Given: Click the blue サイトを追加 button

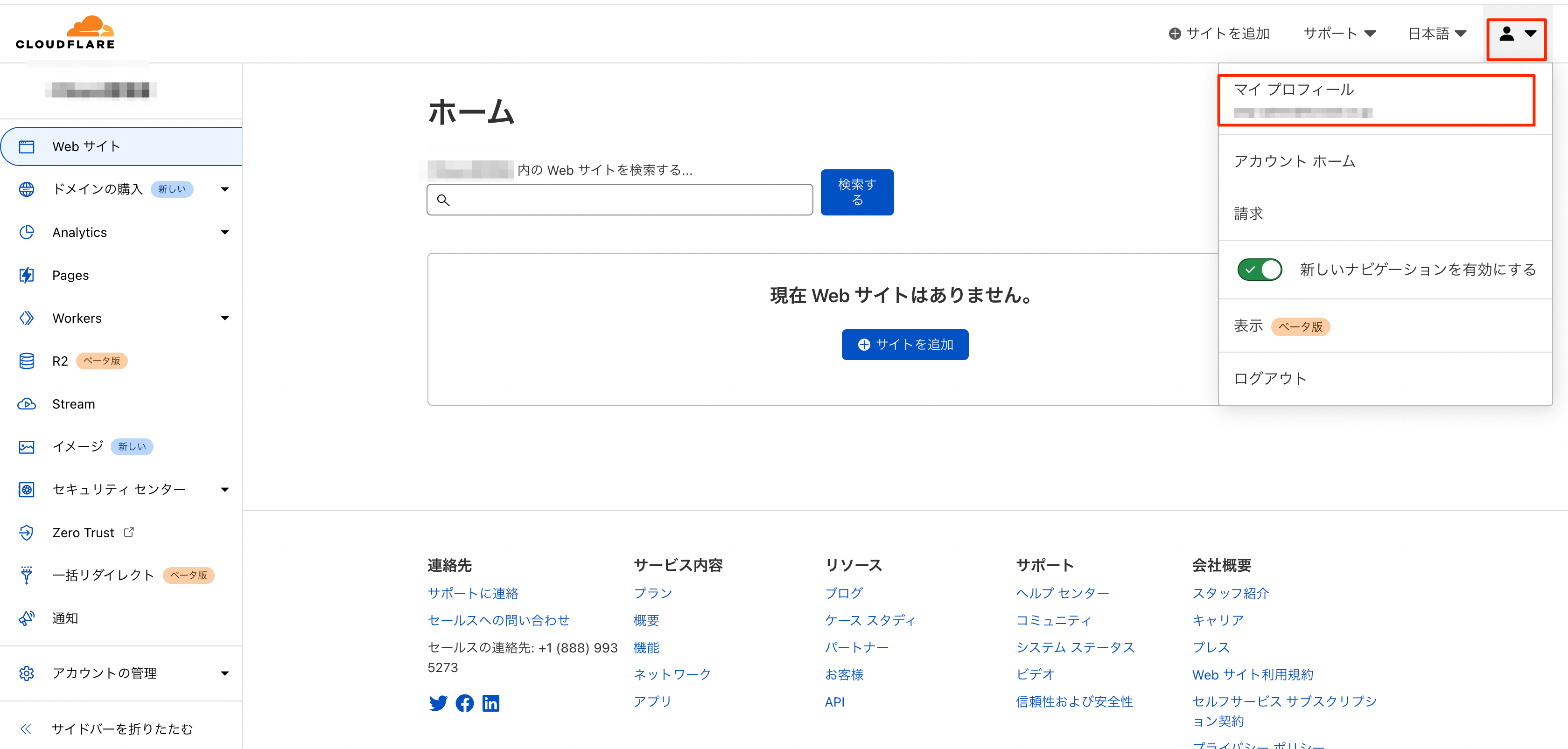Looking at the screenshot, I should click(x=904, y=345).
